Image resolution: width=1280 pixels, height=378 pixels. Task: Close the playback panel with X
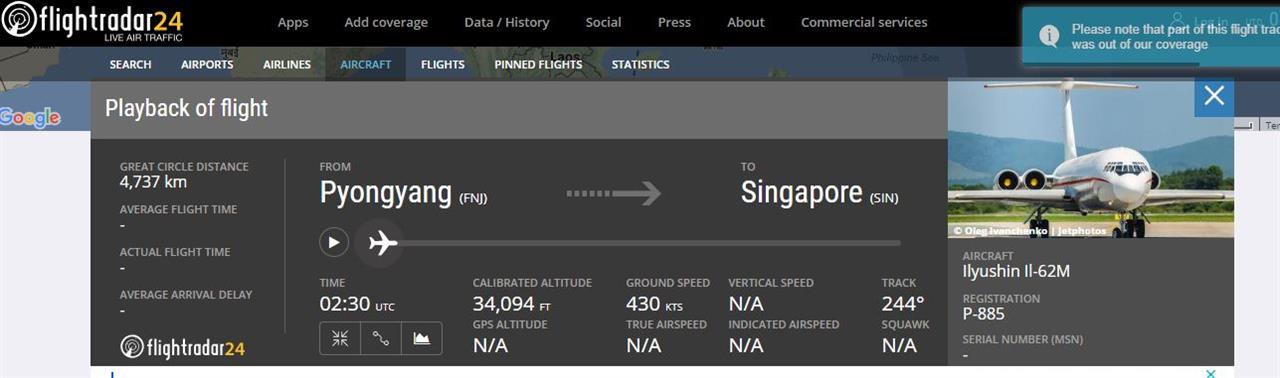coord(1214,96)
